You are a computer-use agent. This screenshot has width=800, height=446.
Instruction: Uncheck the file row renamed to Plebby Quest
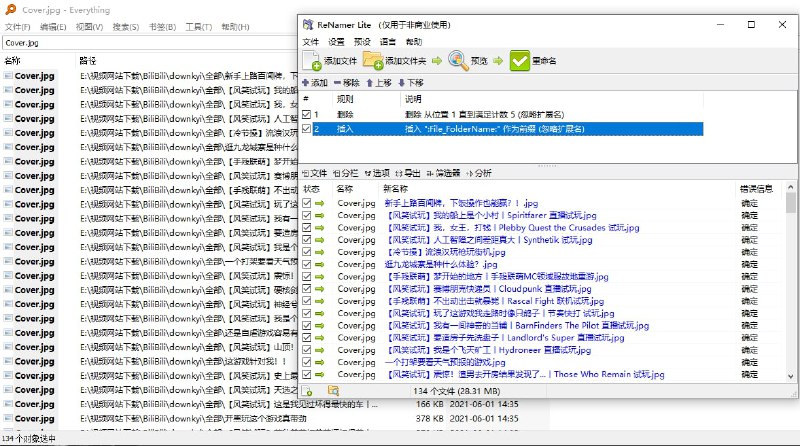point(306,228)
